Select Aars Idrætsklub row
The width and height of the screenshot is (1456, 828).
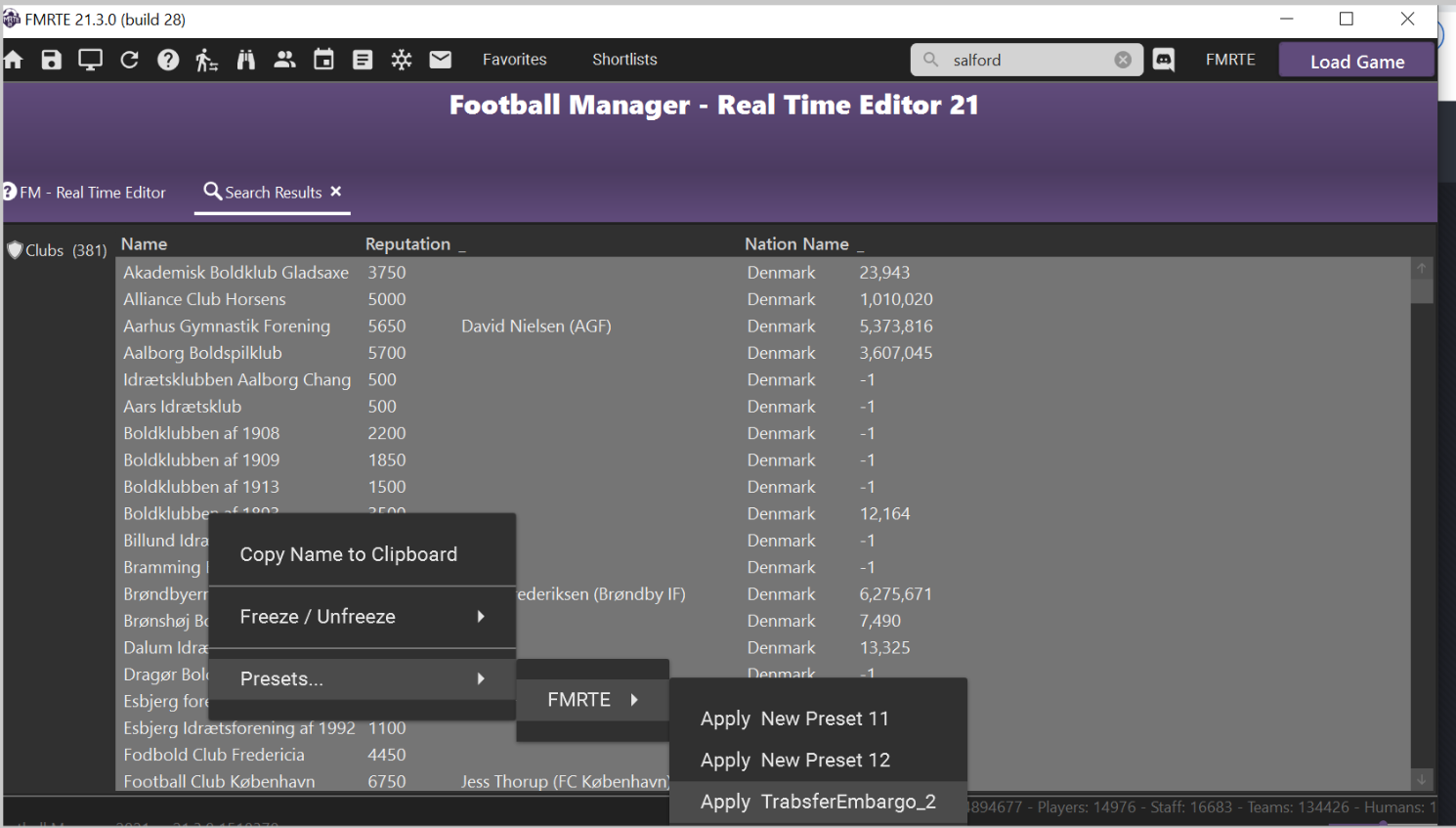click(763, 407)
